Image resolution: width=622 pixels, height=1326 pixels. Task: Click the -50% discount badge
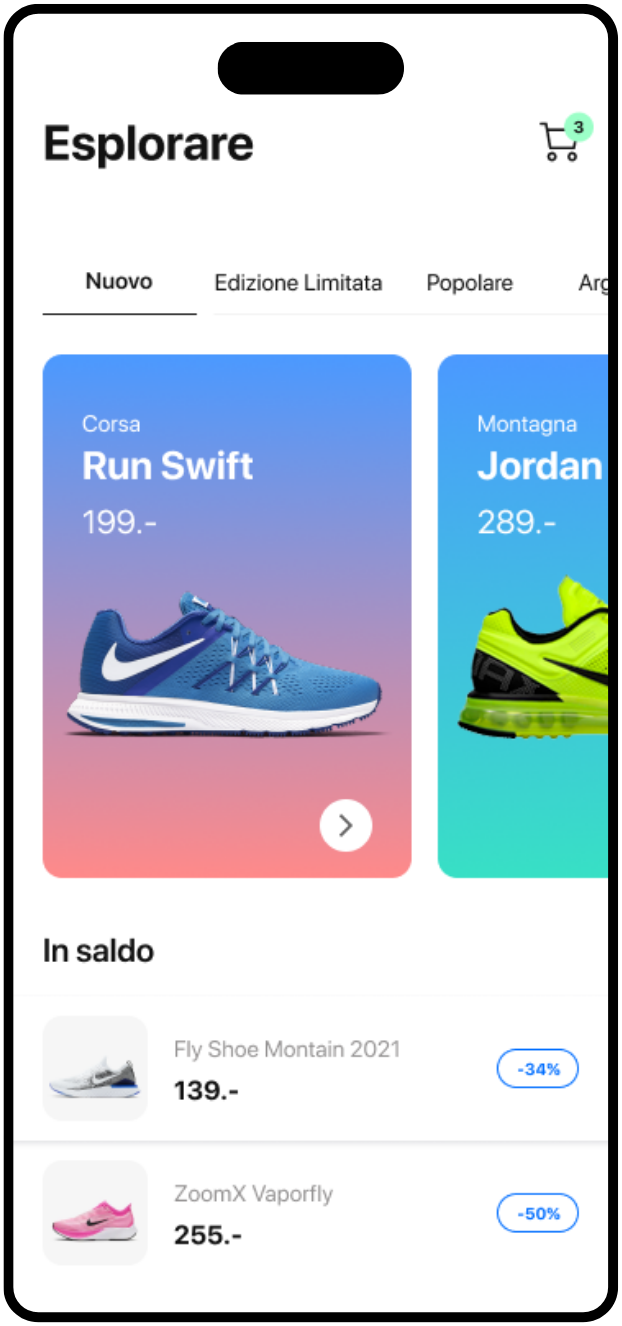[538, 1214]
